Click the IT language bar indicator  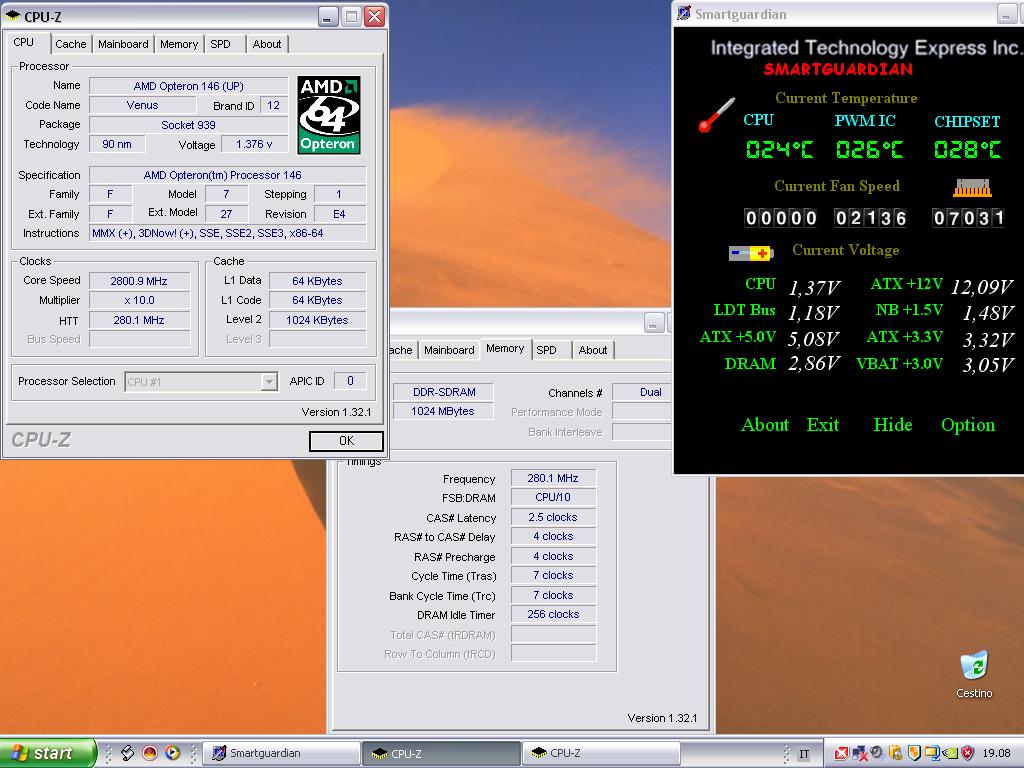point(804,754)
